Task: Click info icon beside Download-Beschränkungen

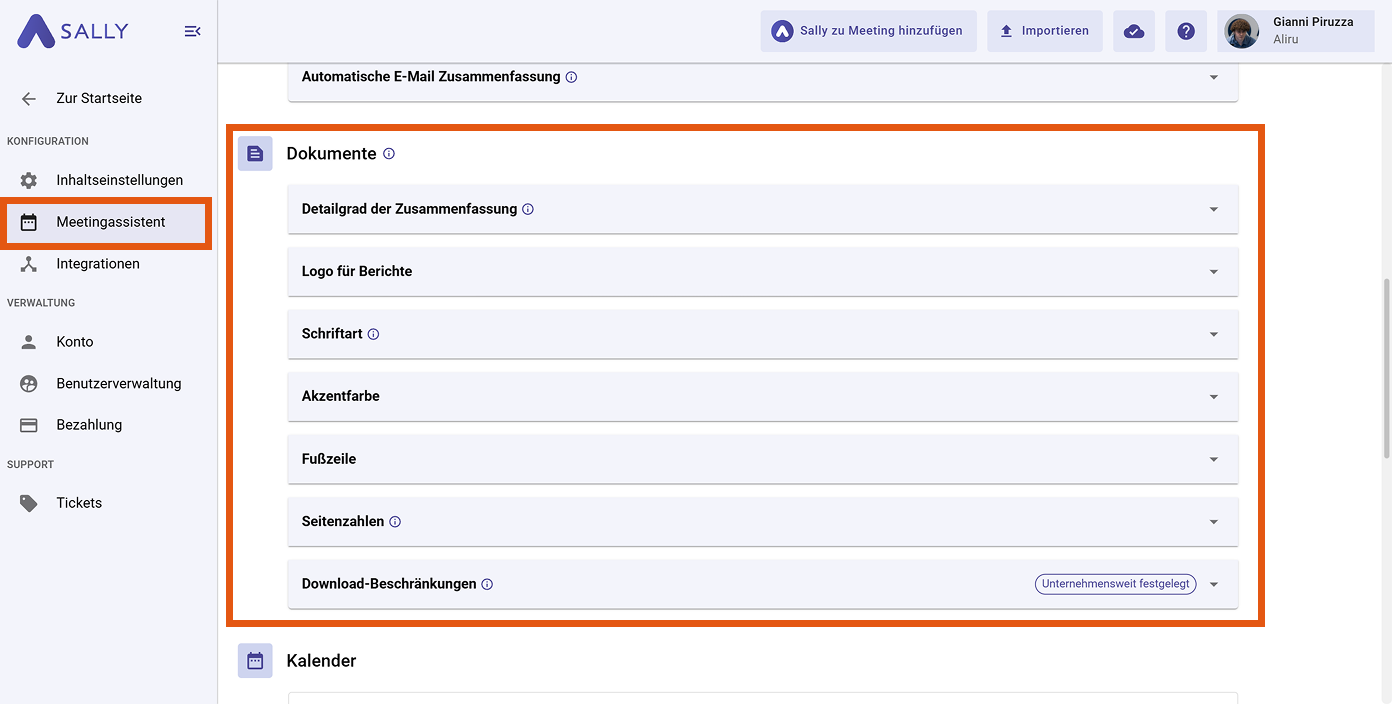Action: pyautogui.click(x=487, y=584)
